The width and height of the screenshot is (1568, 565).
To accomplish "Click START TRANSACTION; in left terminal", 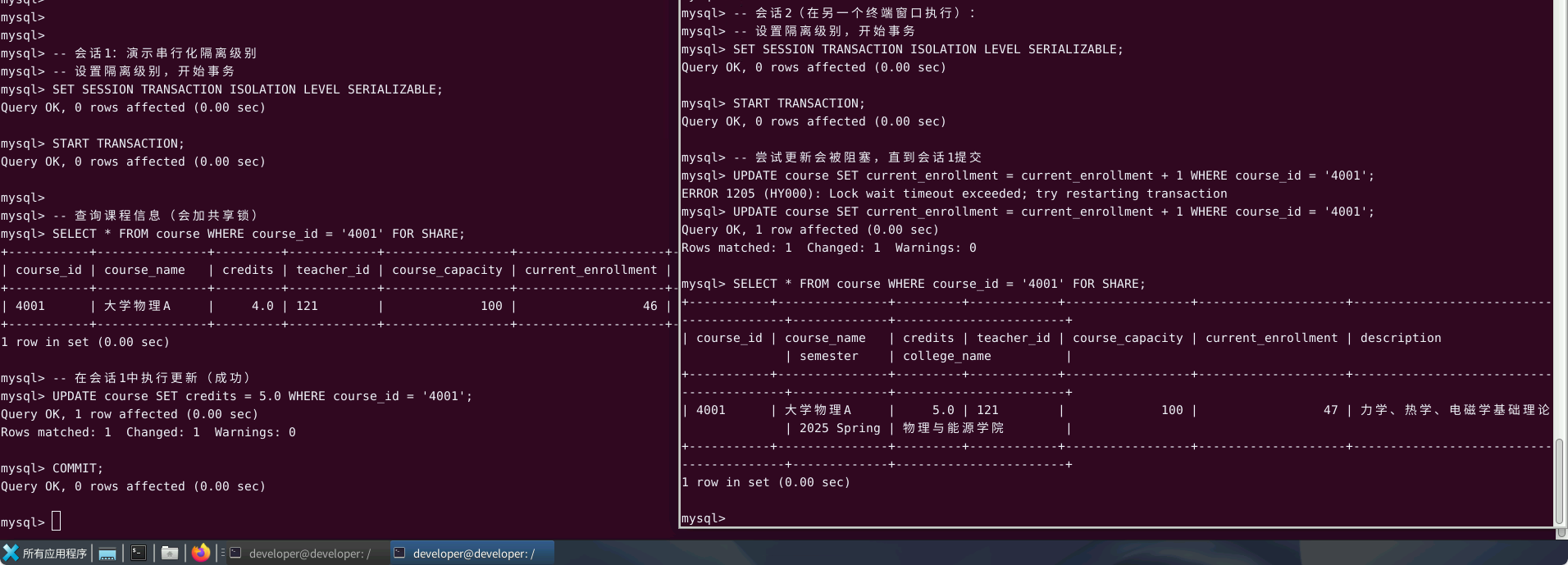I will pyautogui.click(x=118, y=144).
